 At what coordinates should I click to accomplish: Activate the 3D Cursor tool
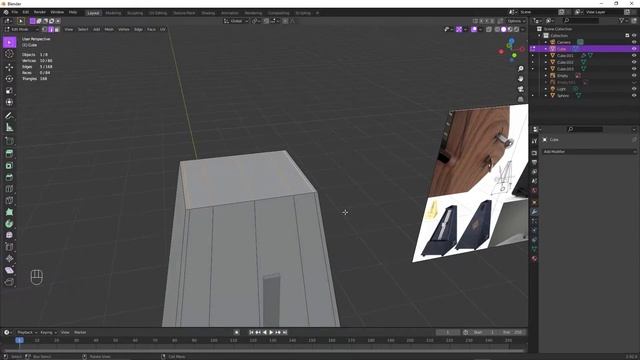pos(9,54)
